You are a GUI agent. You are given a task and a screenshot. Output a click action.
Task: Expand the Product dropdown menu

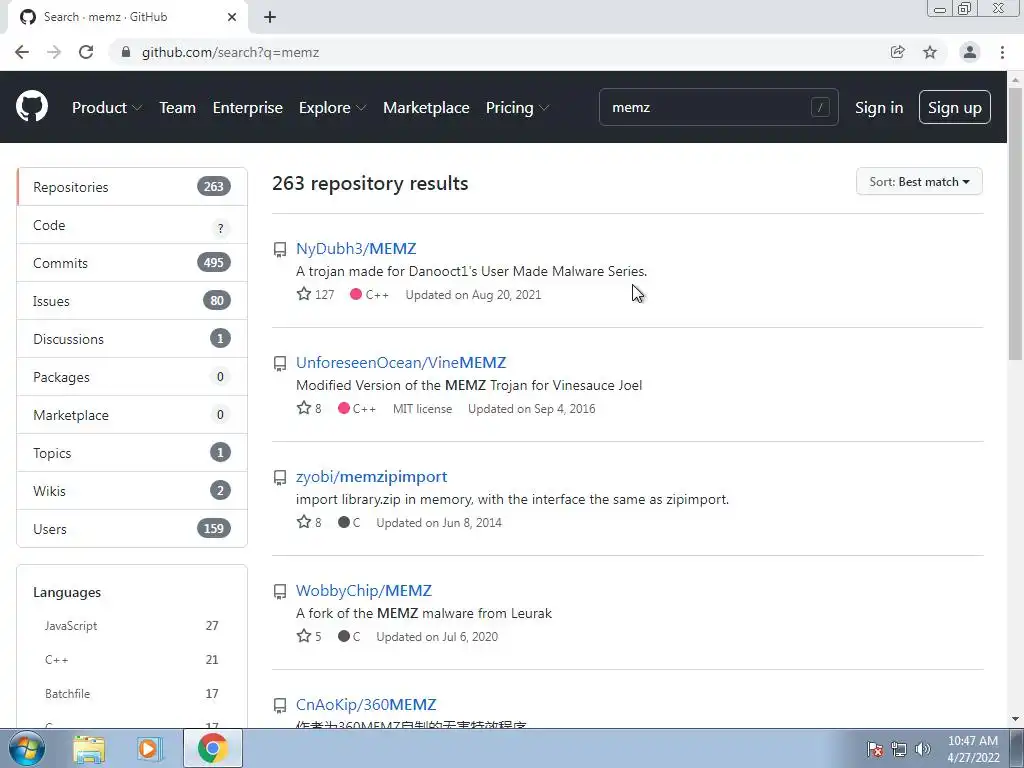(x=107, y=108)
